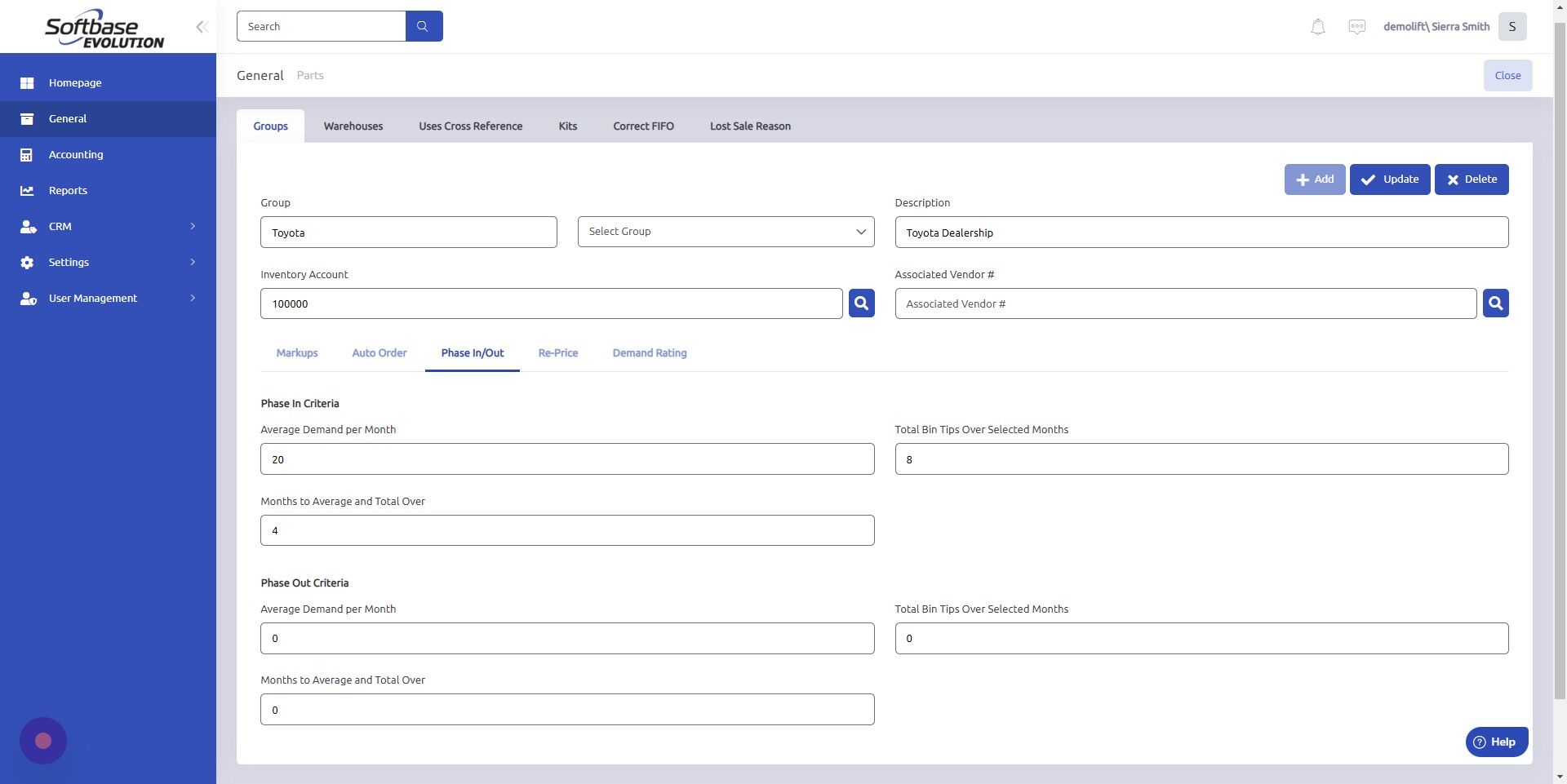Click the Parts breadcrumb text
This screenshot has height=784, width=1567.
(310, 75)
